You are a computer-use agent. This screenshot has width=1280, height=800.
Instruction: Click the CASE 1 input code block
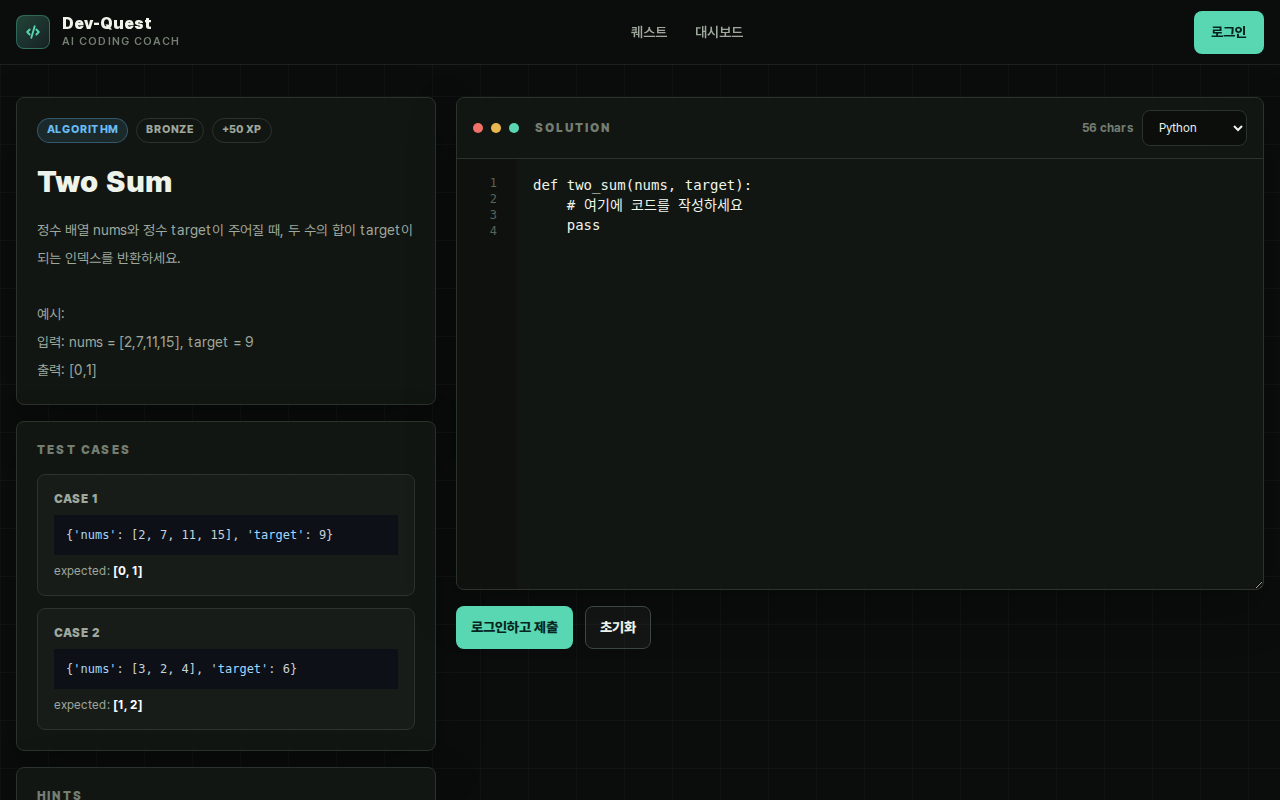coord(226,535)
